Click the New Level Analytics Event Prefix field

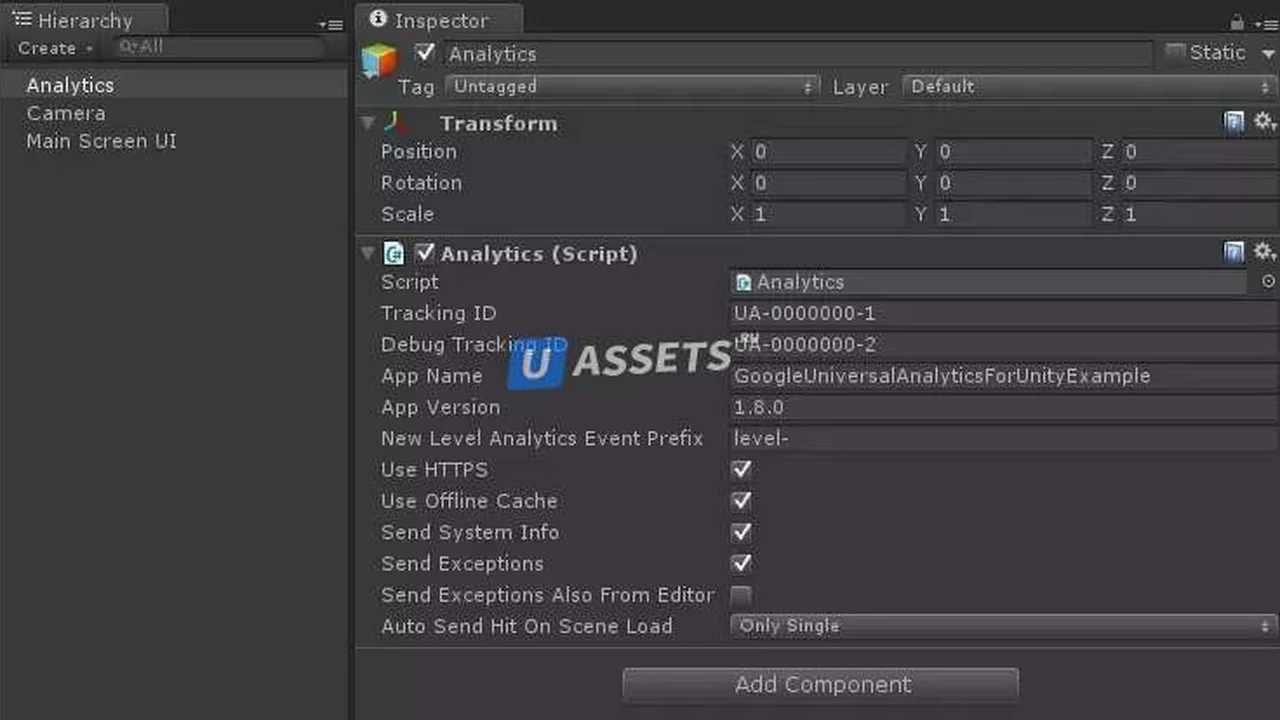1004,438
